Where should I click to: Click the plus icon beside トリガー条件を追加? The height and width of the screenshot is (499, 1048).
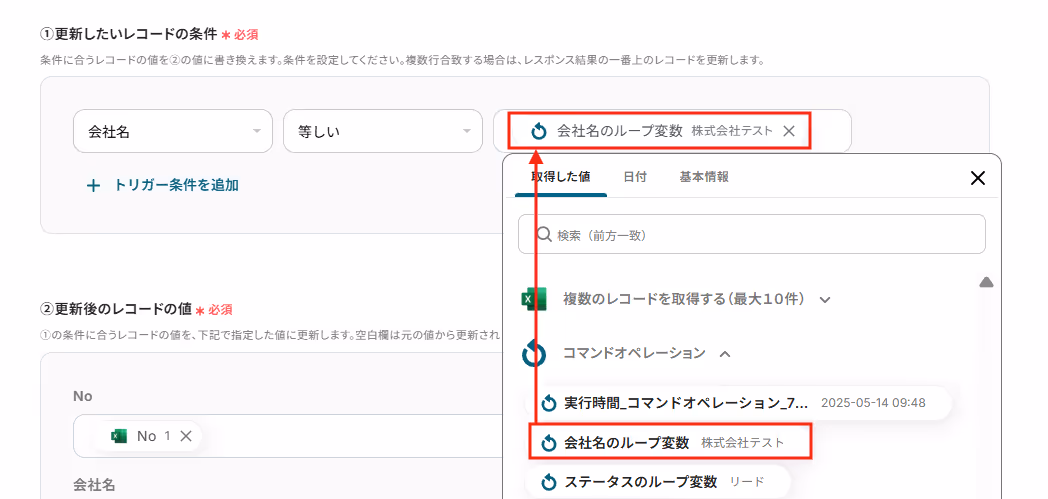pos(94,186)
